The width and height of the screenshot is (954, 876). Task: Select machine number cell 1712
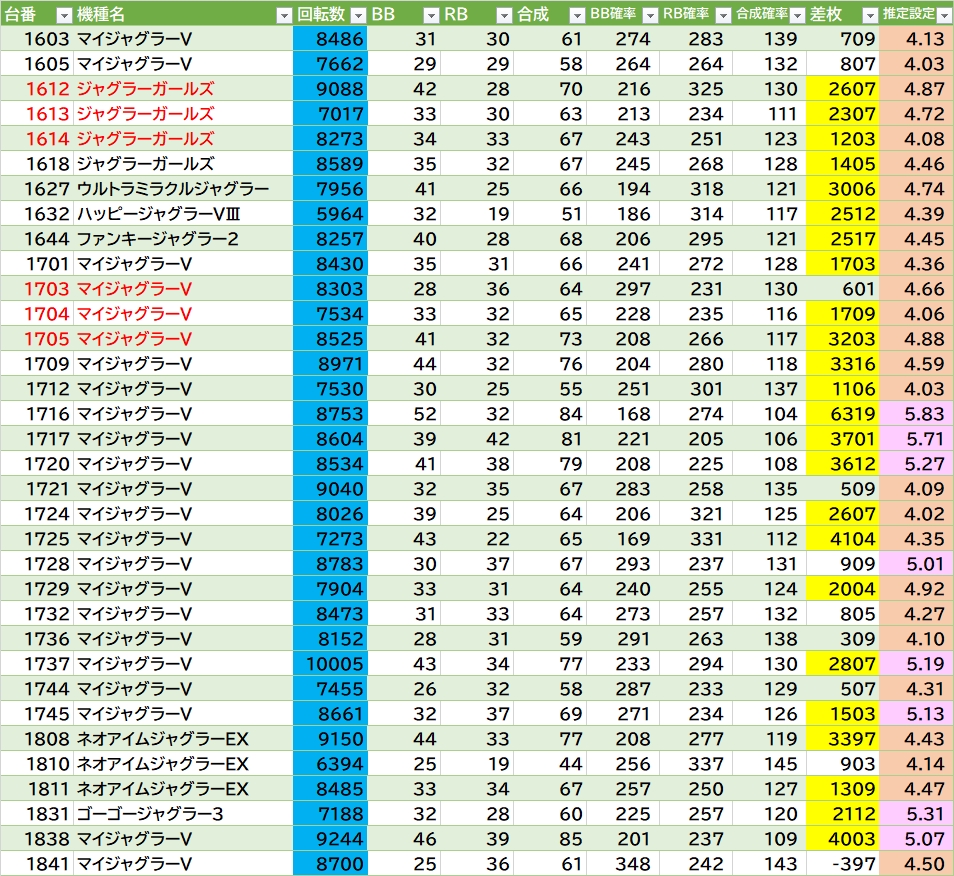pos(37,389)
